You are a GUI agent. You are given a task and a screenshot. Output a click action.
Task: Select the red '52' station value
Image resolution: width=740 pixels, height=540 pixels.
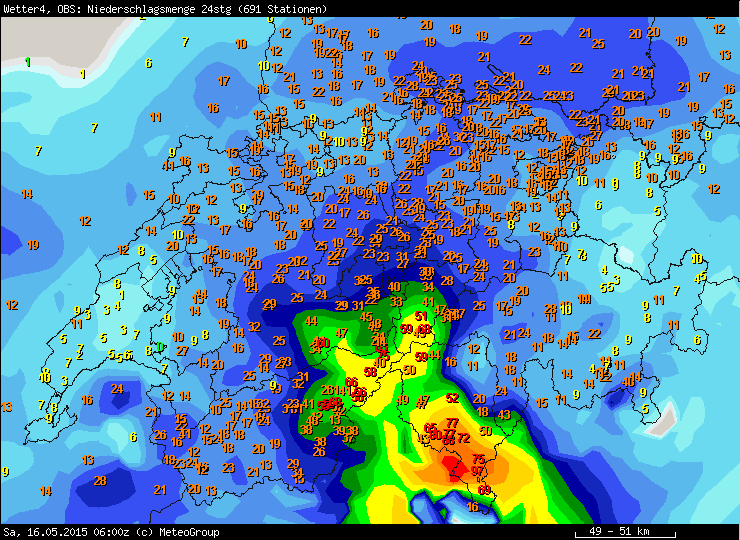[452, 398]
